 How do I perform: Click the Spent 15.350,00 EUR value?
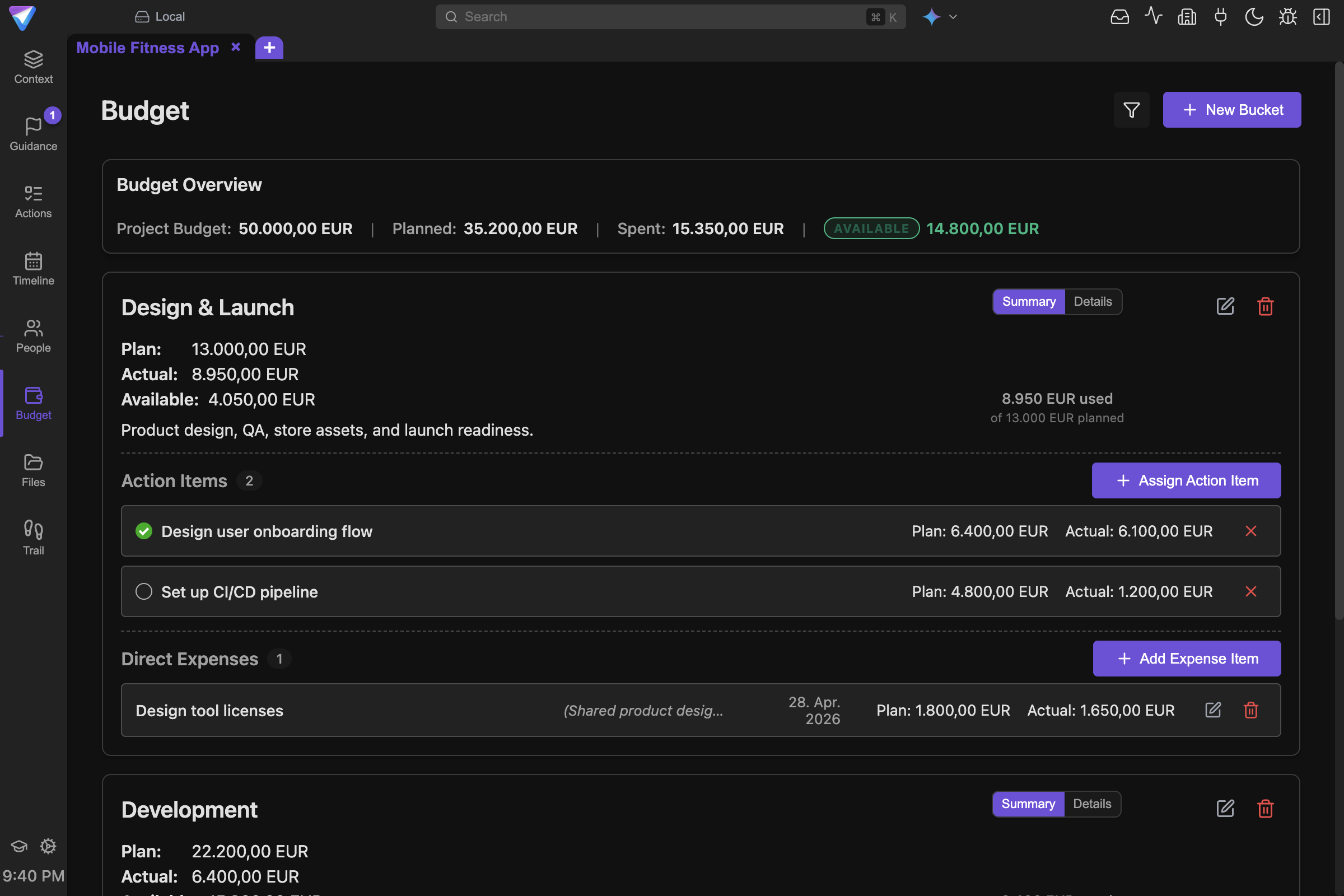click(x=728, y=228)
